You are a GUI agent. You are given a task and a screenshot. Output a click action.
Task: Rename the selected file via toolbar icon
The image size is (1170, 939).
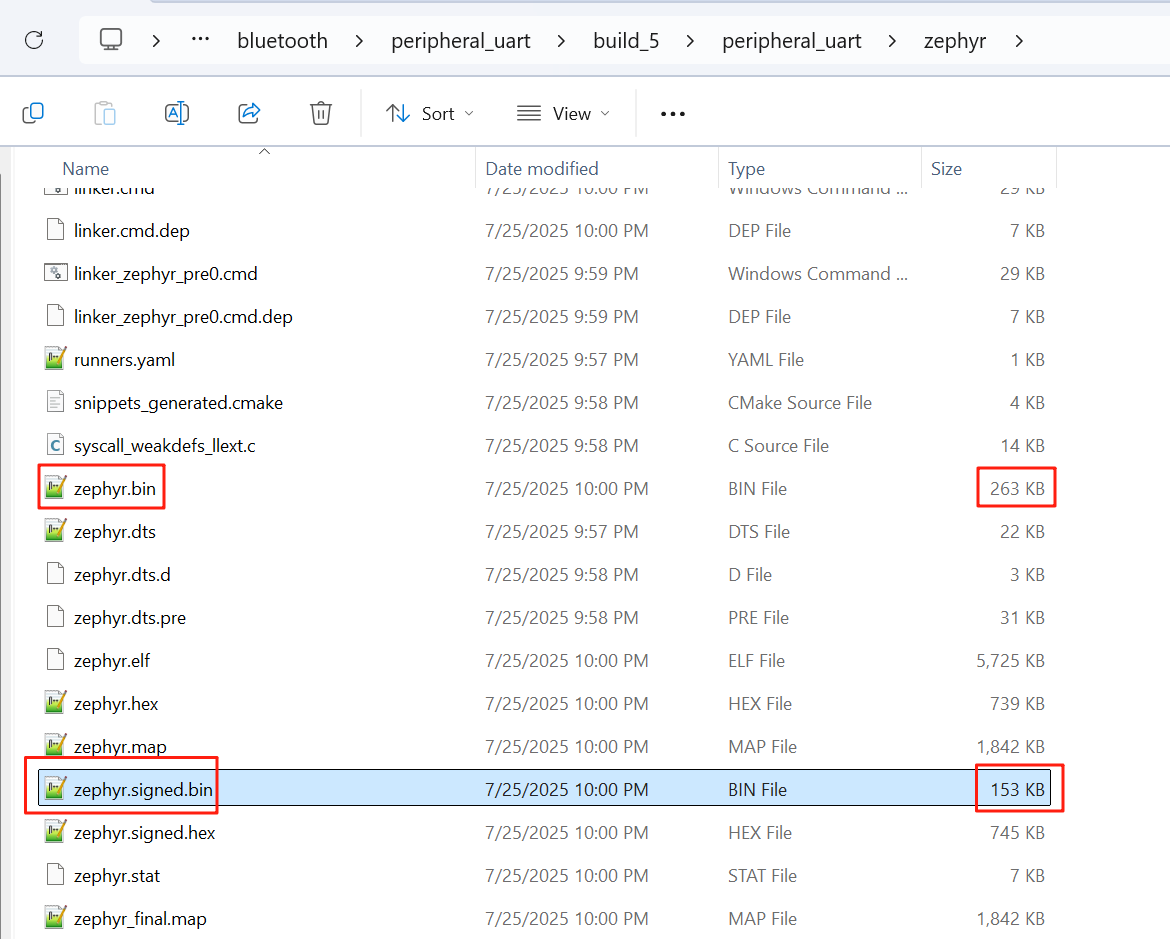[x=177, y=113]
